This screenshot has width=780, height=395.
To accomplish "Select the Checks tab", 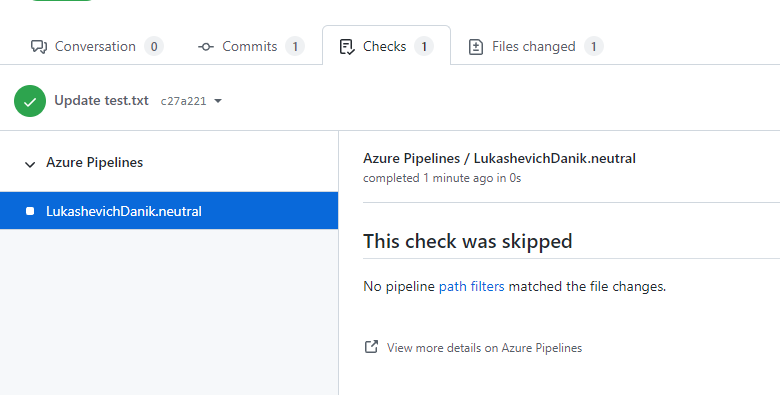I will (x=387, y=46).
